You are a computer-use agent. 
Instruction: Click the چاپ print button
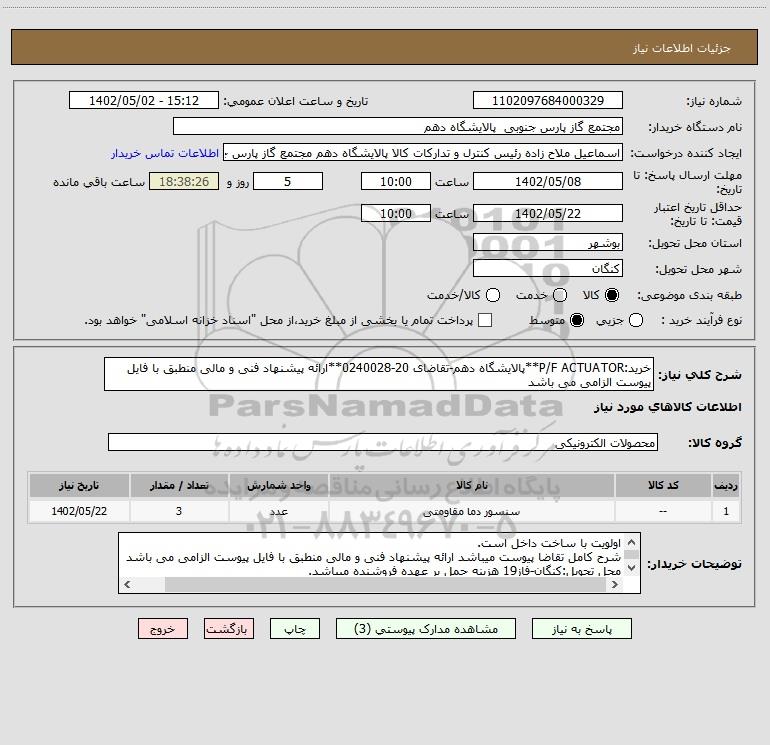coord(295,629)
